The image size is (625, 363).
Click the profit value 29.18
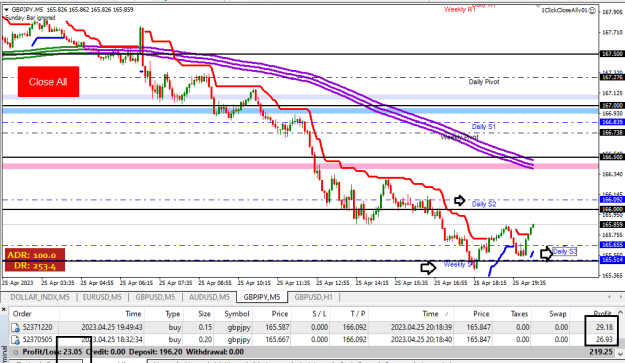click(x=604, y=328)
